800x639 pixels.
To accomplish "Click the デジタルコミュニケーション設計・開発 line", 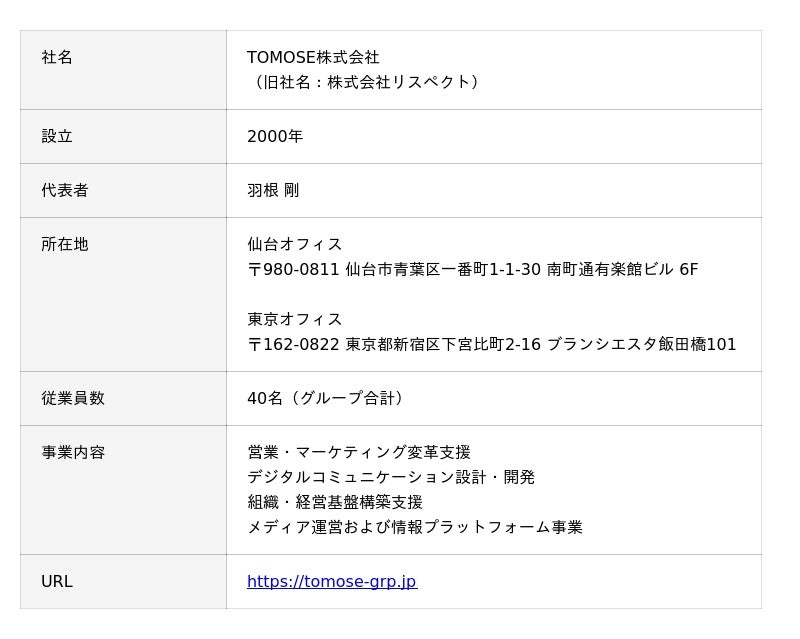I will click(391, 477).
